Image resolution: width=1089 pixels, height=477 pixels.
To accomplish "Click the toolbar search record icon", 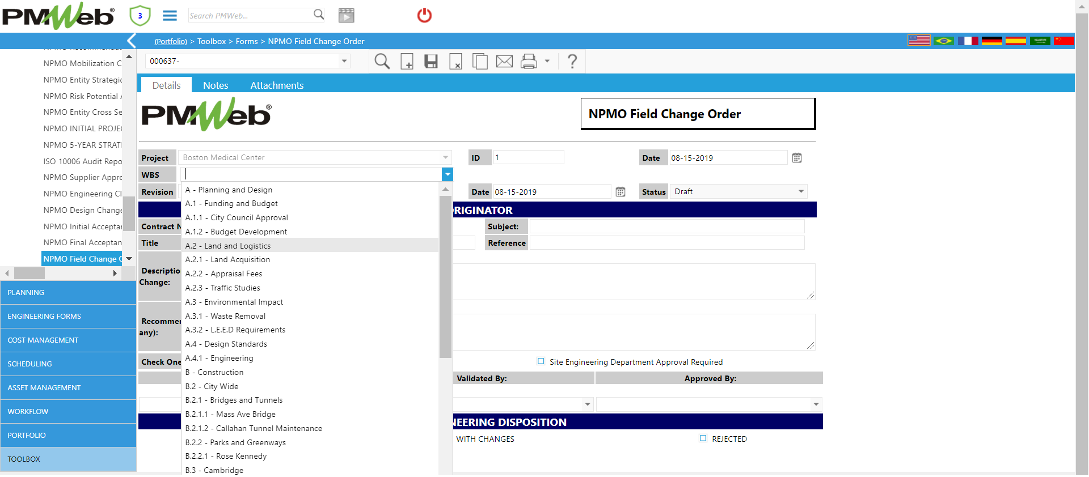I will point(382,61).
